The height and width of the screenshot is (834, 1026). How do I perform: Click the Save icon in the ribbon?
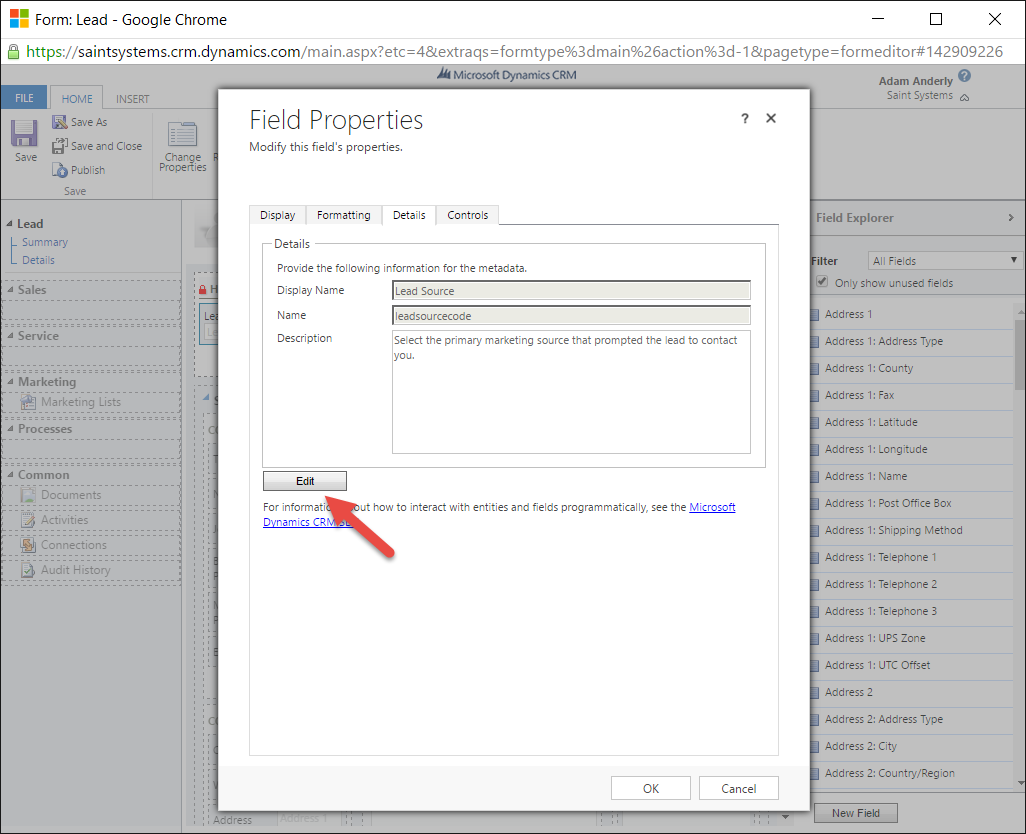click(25, 135)
